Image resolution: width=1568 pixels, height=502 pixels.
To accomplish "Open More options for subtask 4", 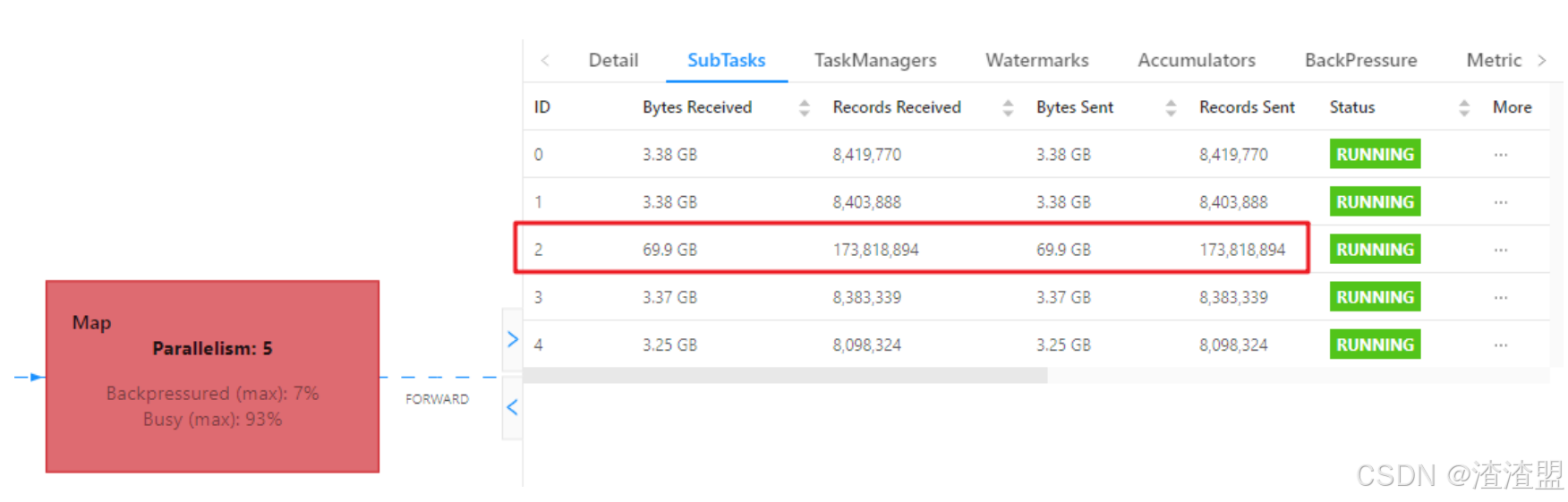I will (x=1500, y=345).
